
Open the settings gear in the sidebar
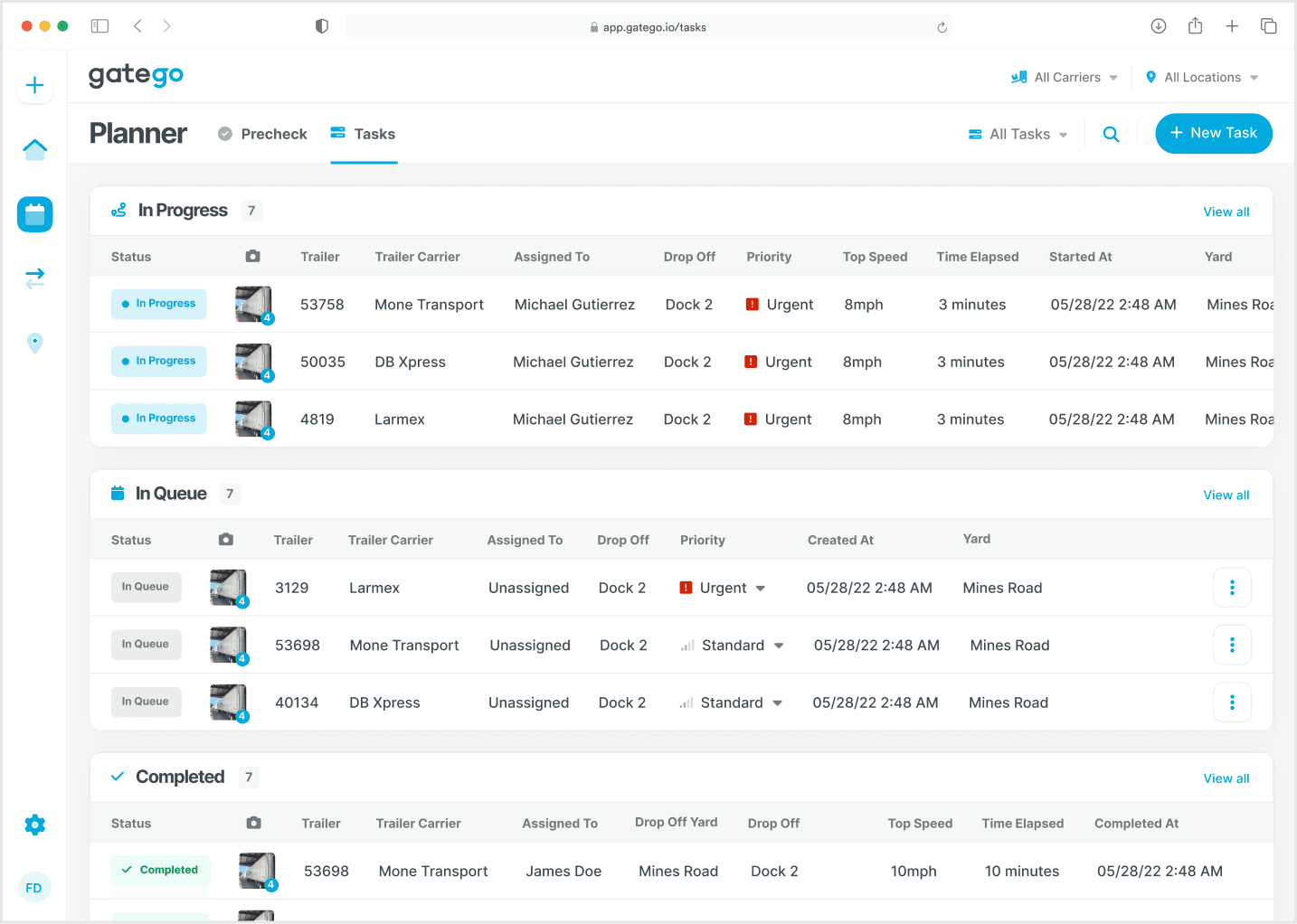34,825
